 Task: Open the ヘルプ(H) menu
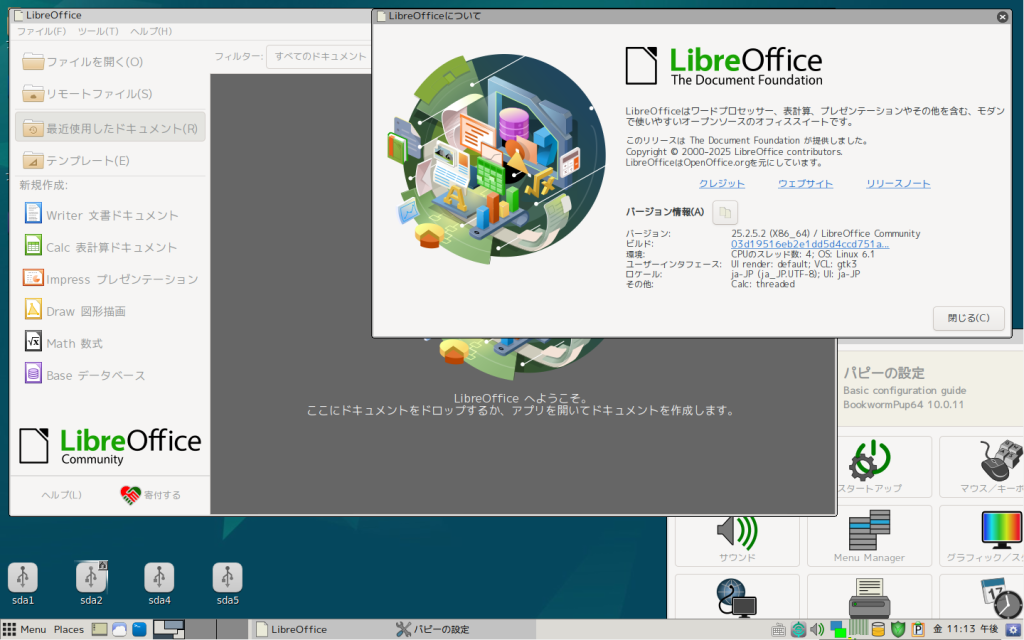(151, 31)
